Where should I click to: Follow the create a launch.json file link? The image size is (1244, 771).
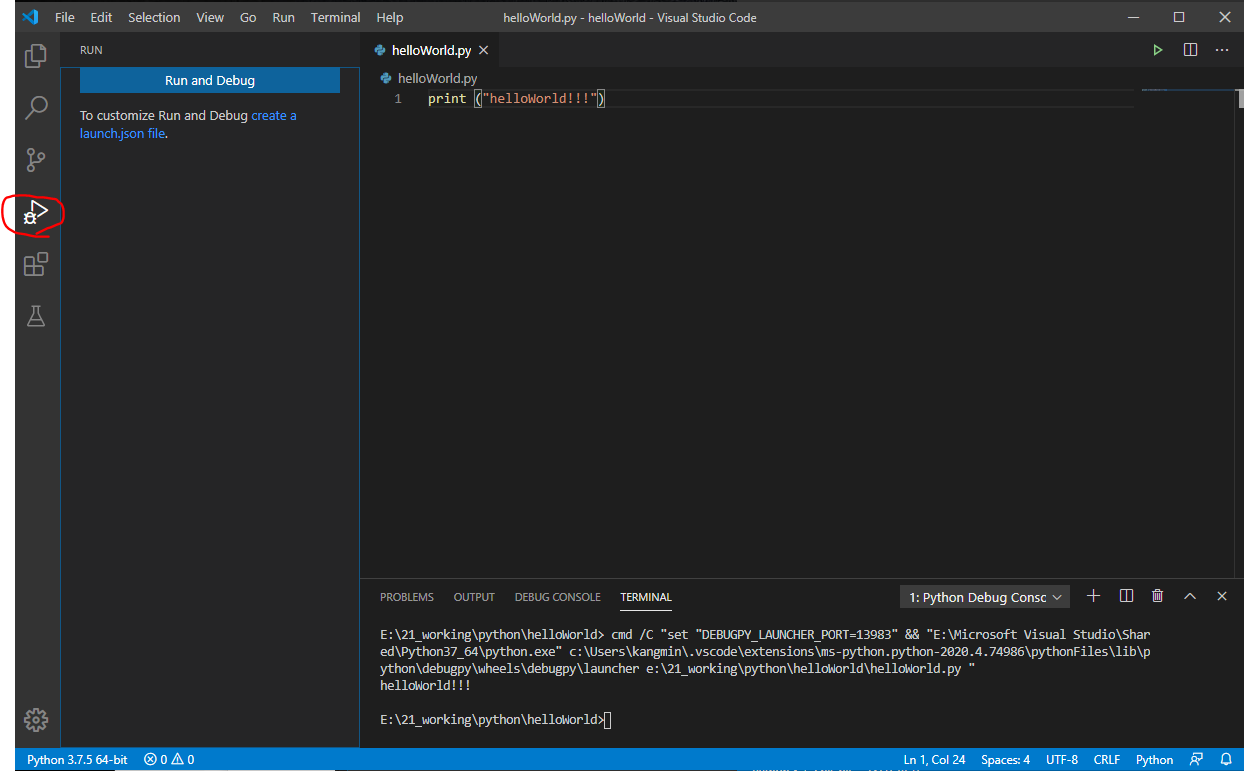(188, 124)
